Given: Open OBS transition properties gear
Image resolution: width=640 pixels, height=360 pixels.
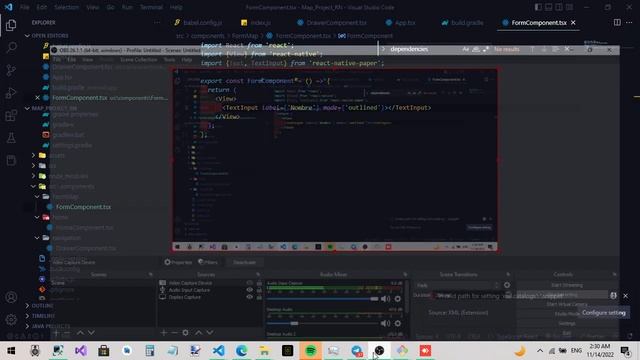Looking at the screenshot, I should 507,285.
